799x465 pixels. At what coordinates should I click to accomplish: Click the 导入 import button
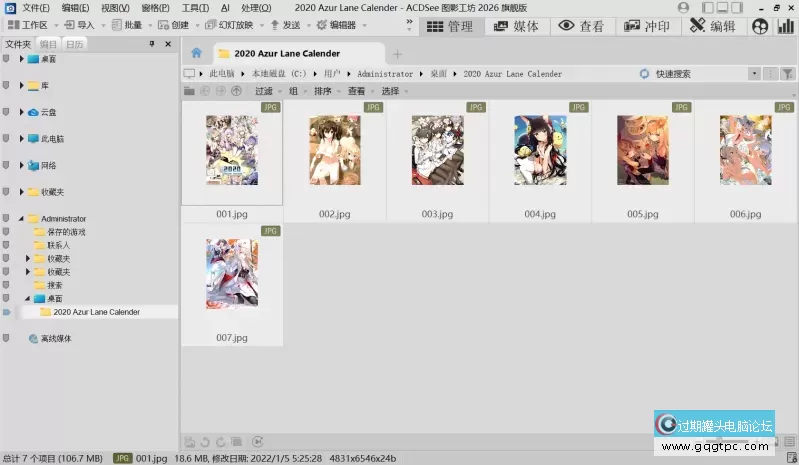pyautogui.click(x=80, y=24)
